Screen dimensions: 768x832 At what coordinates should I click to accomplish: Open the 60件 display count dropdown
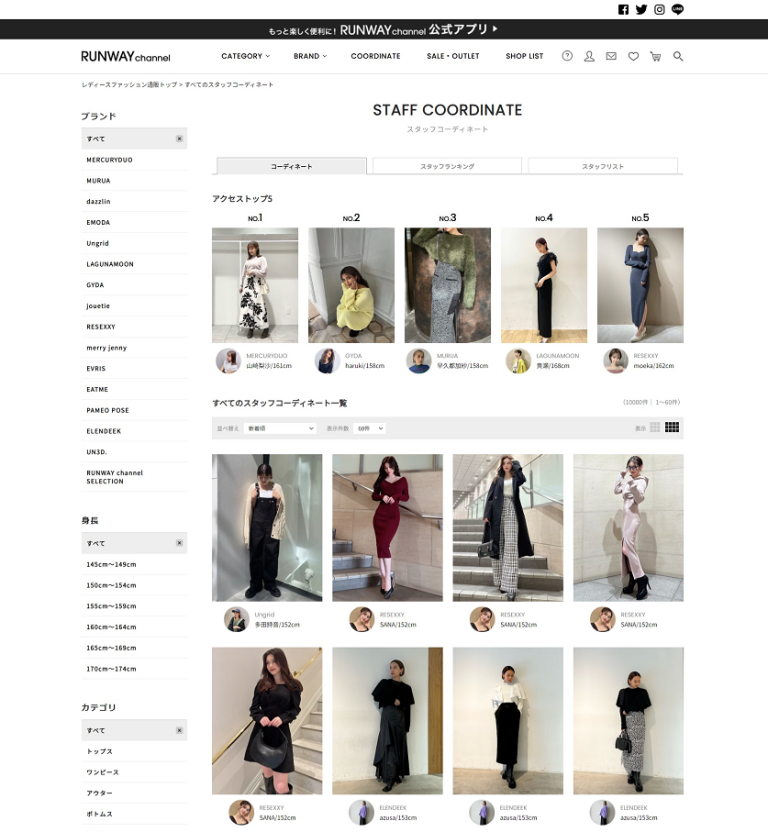pyautogui.click(x=370, y=428)
